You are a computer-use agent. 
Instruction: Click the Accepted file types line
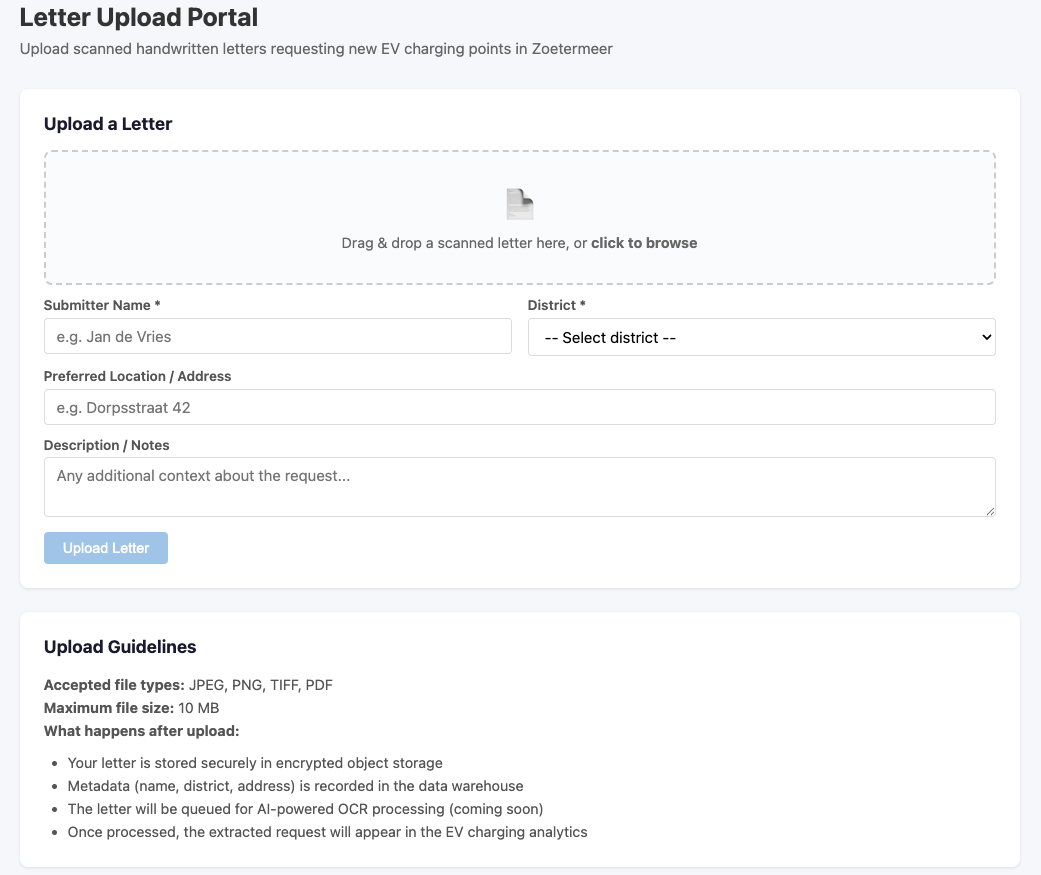[188, 685]
